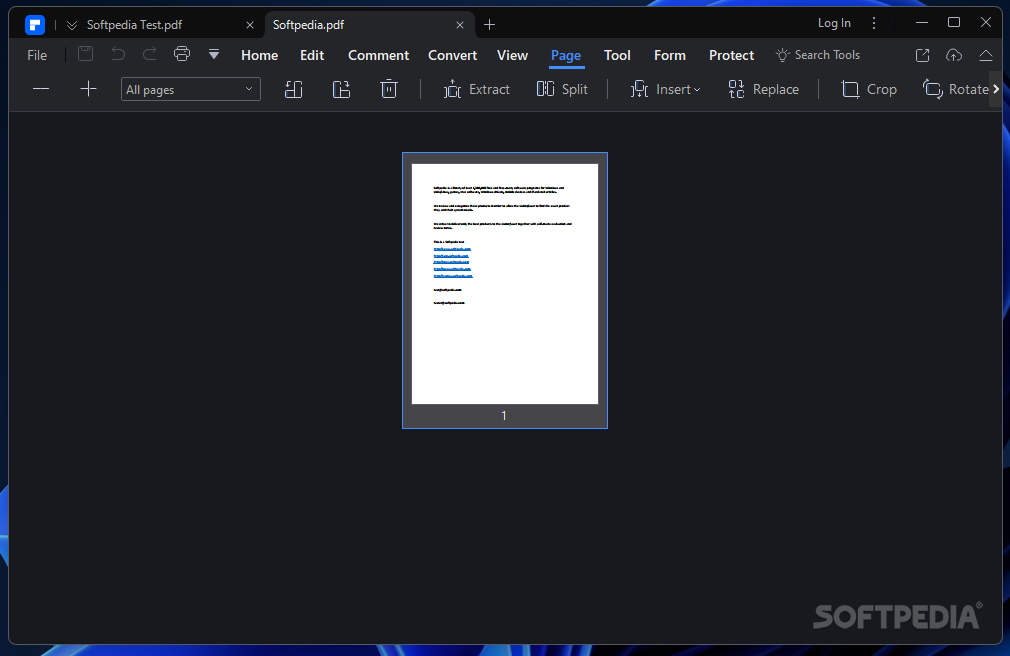This screenshot has width=1010, height=656.
Task: Click the Undo arrow icon
Action: pyautogui.click(x=118, y=53)
